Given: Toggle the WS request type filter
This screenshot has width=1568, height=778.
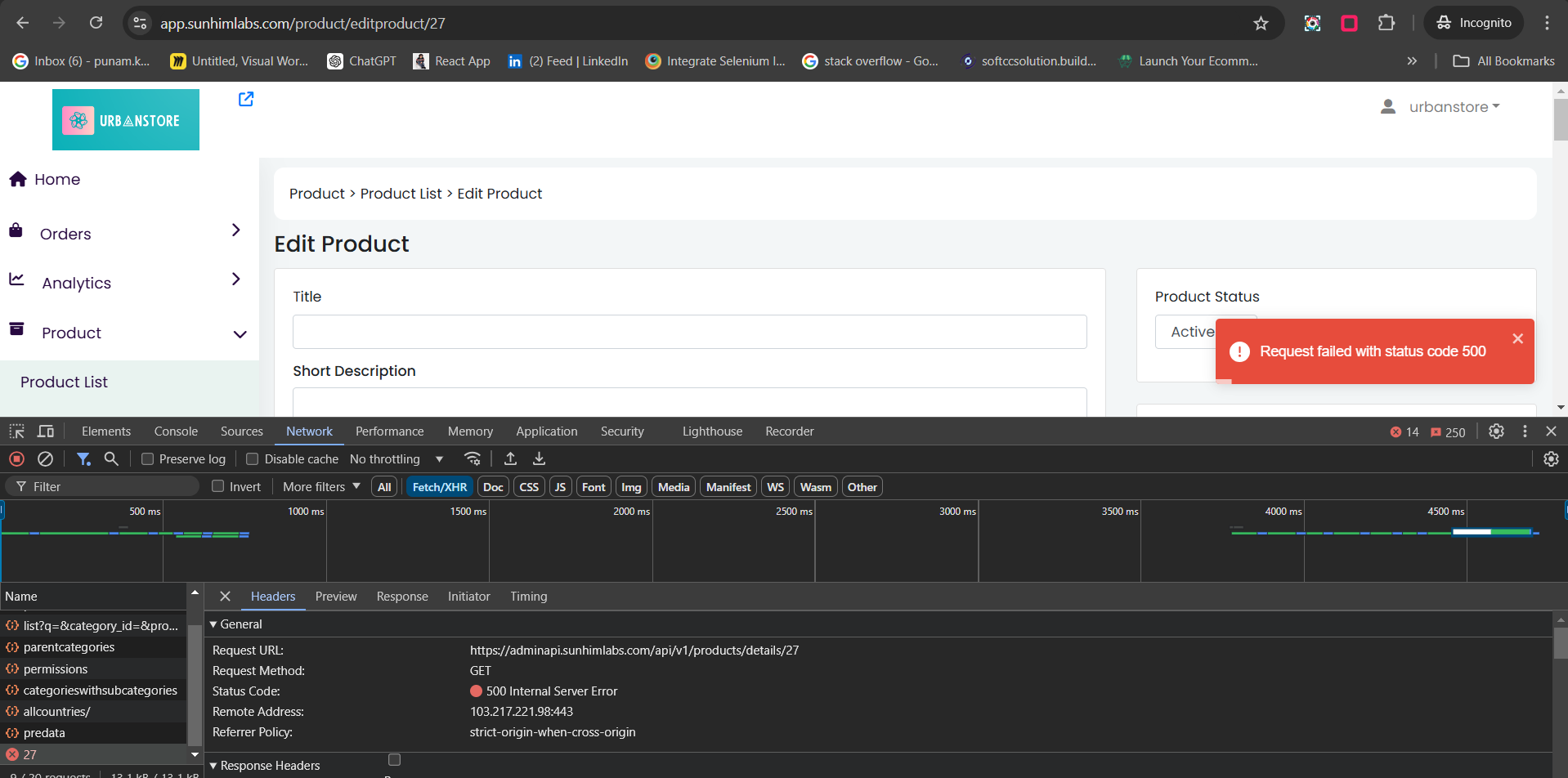Looking at the screenshot, I should [x=775, y=487].
